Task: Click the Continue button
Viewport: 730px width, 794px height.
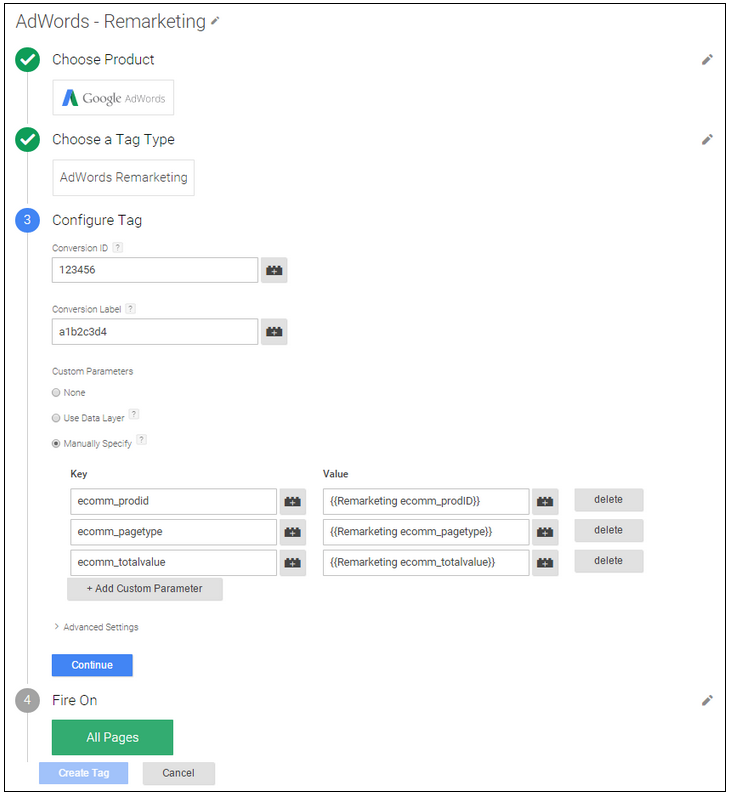Action: coord(92,665)
